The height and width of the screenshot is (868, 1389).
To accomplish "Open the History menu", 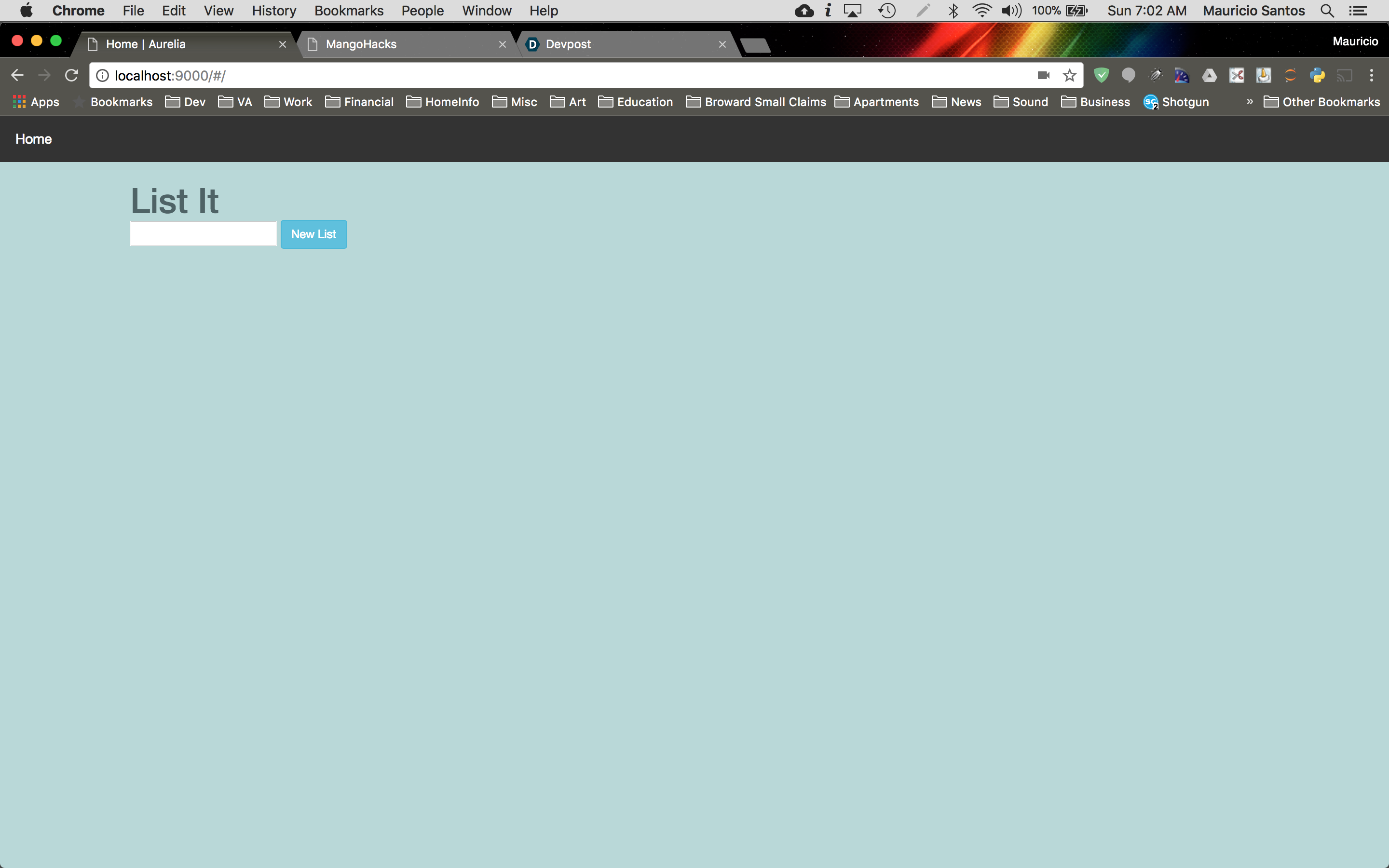I will (x=274, y=11).
